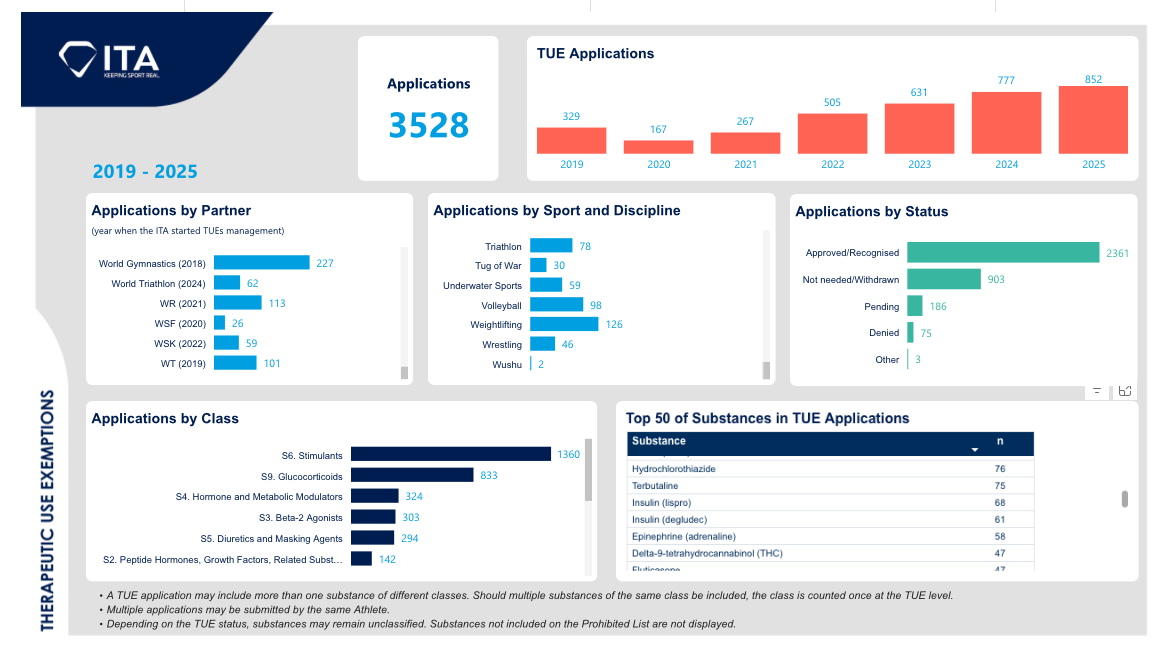Click the sort arrow in Substance column header
1164x646 pixels.
[x=974, y=450]
